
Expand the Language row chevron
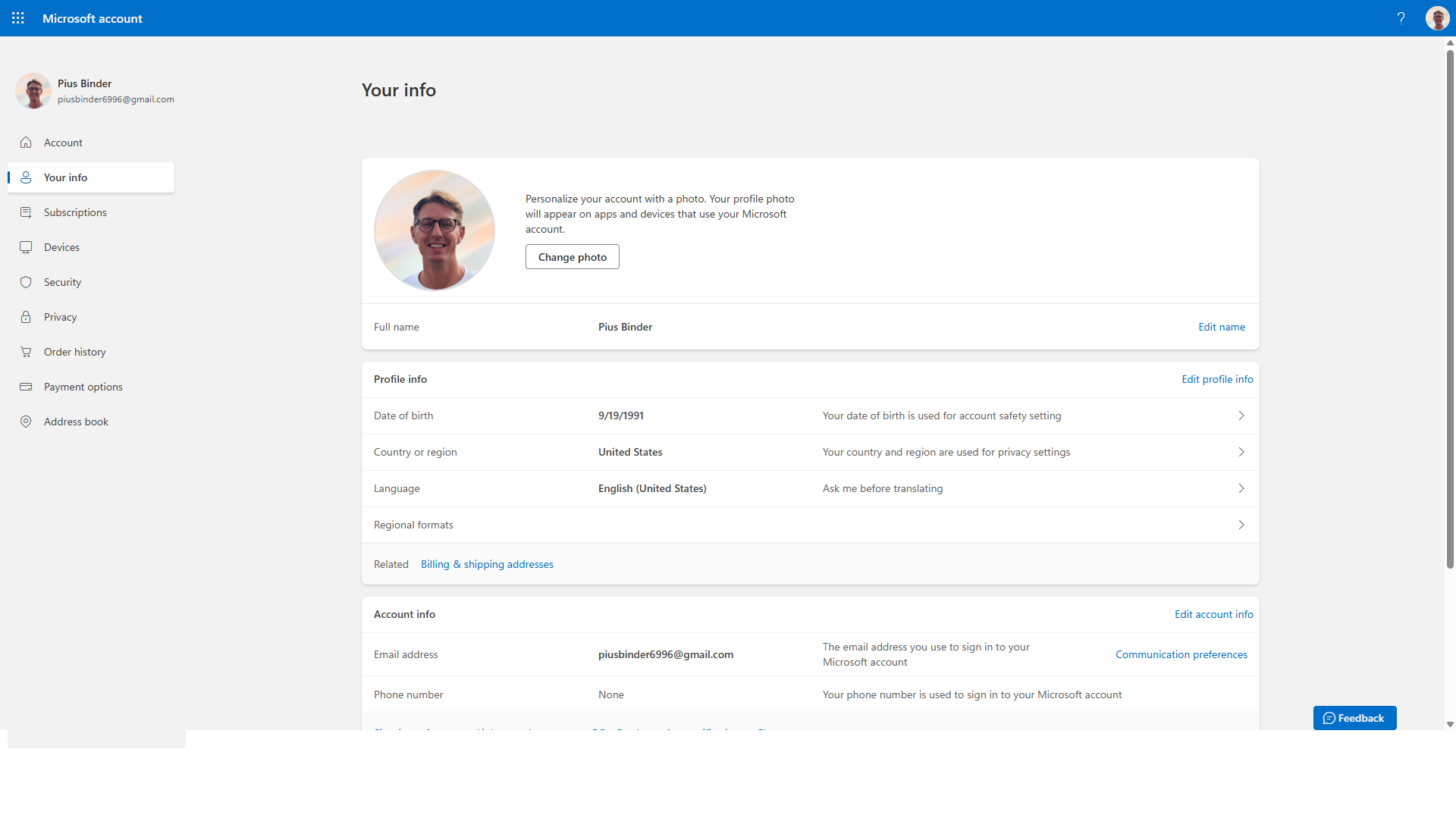click(1241, 488)
